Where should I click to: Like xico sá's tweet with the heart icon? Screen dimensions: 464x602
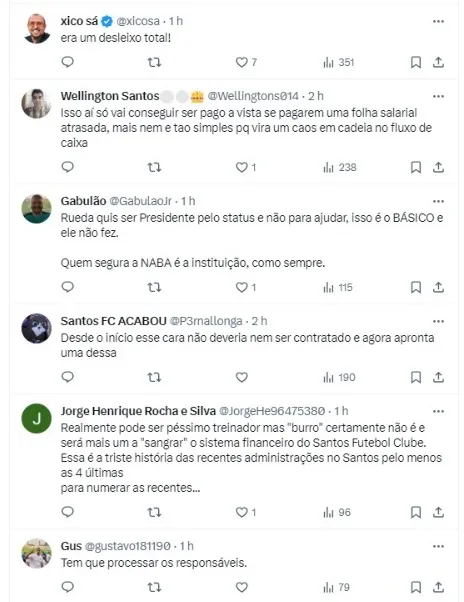242,62
